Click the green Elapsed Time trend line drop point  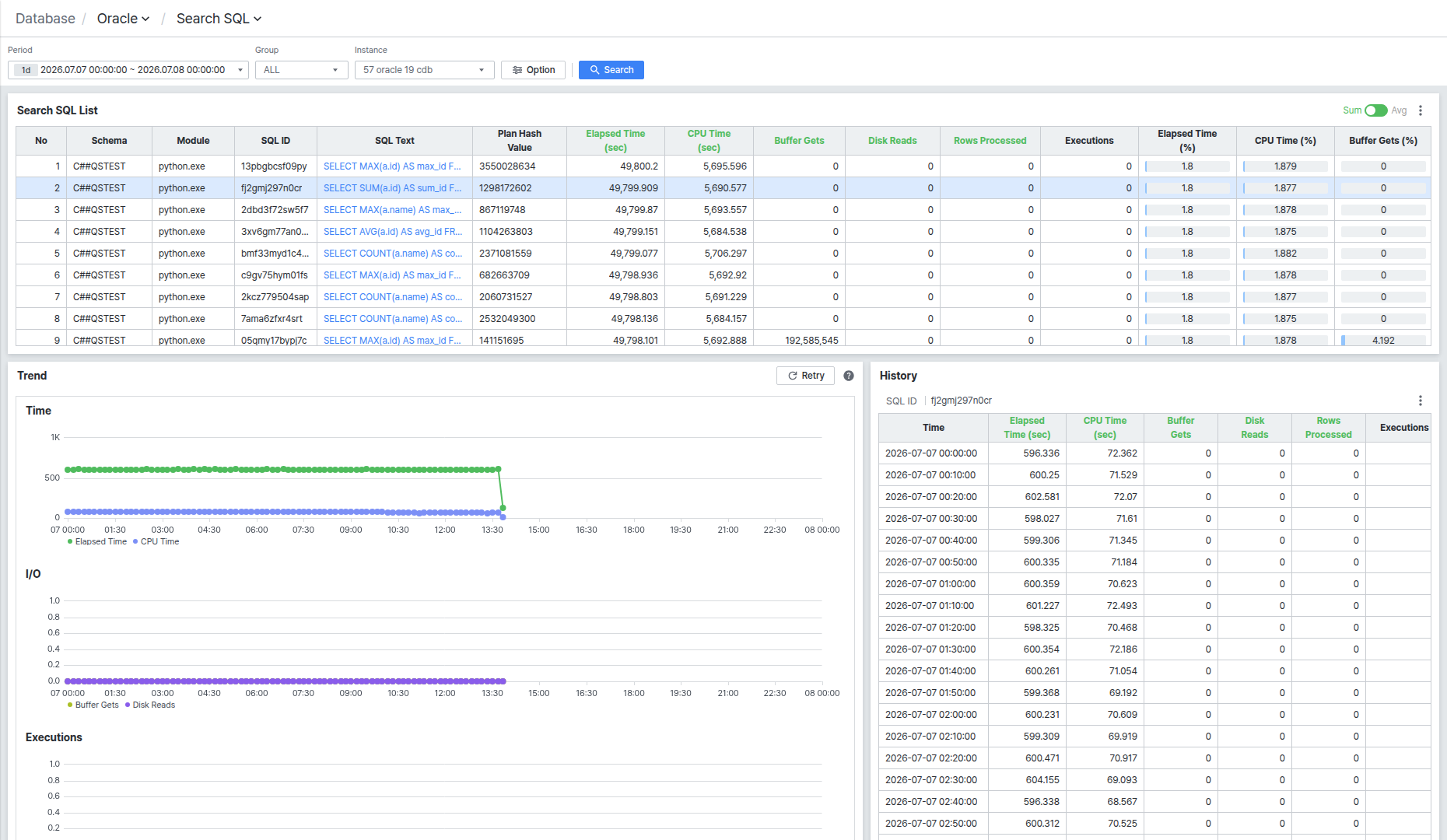pos(503,508)
